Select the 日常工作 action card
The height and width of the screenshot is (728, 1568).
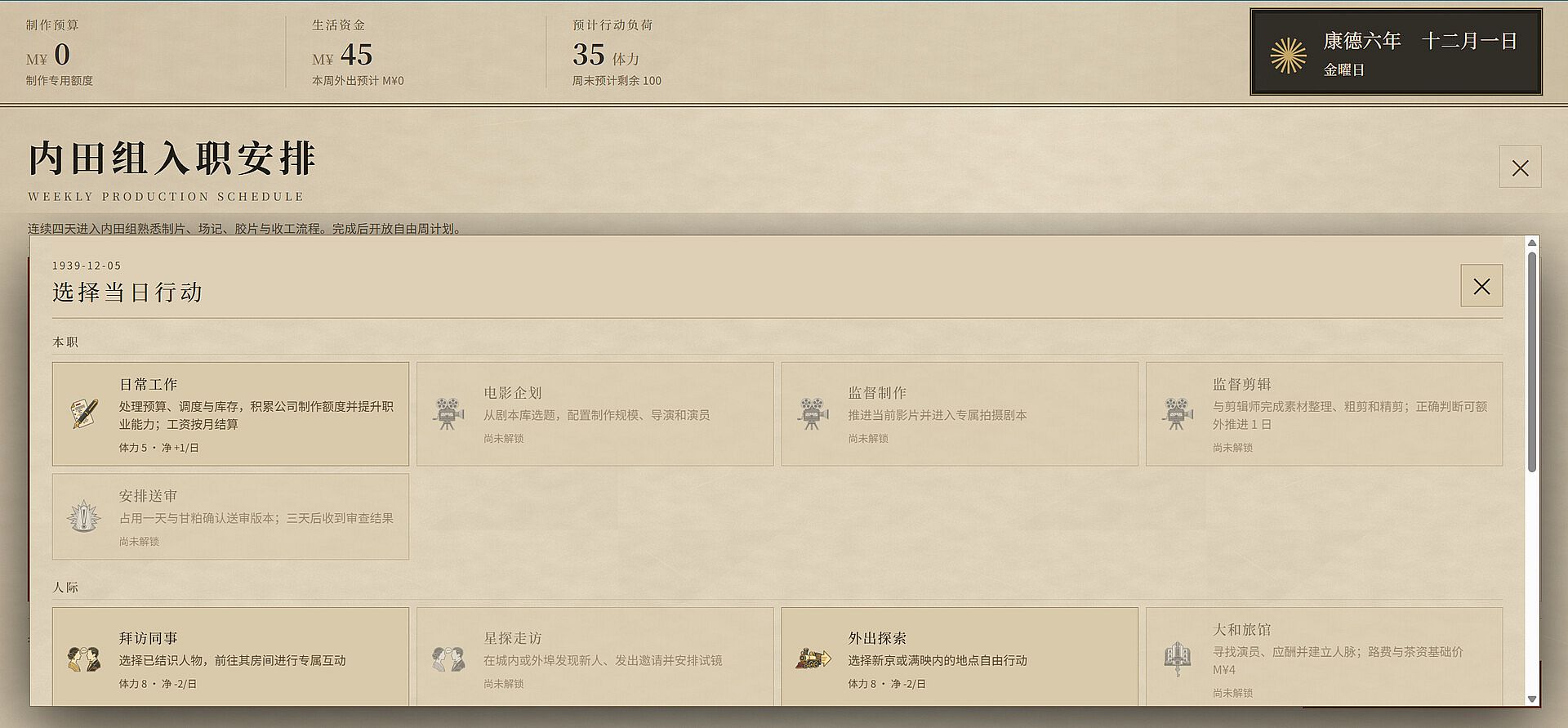point(230,414)
